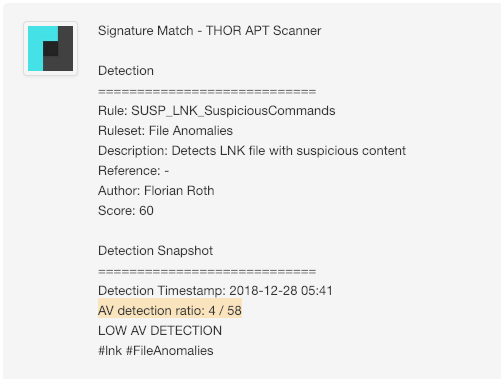Select the Detection heading
501x379 pixels.
click(x=126, y=71)
